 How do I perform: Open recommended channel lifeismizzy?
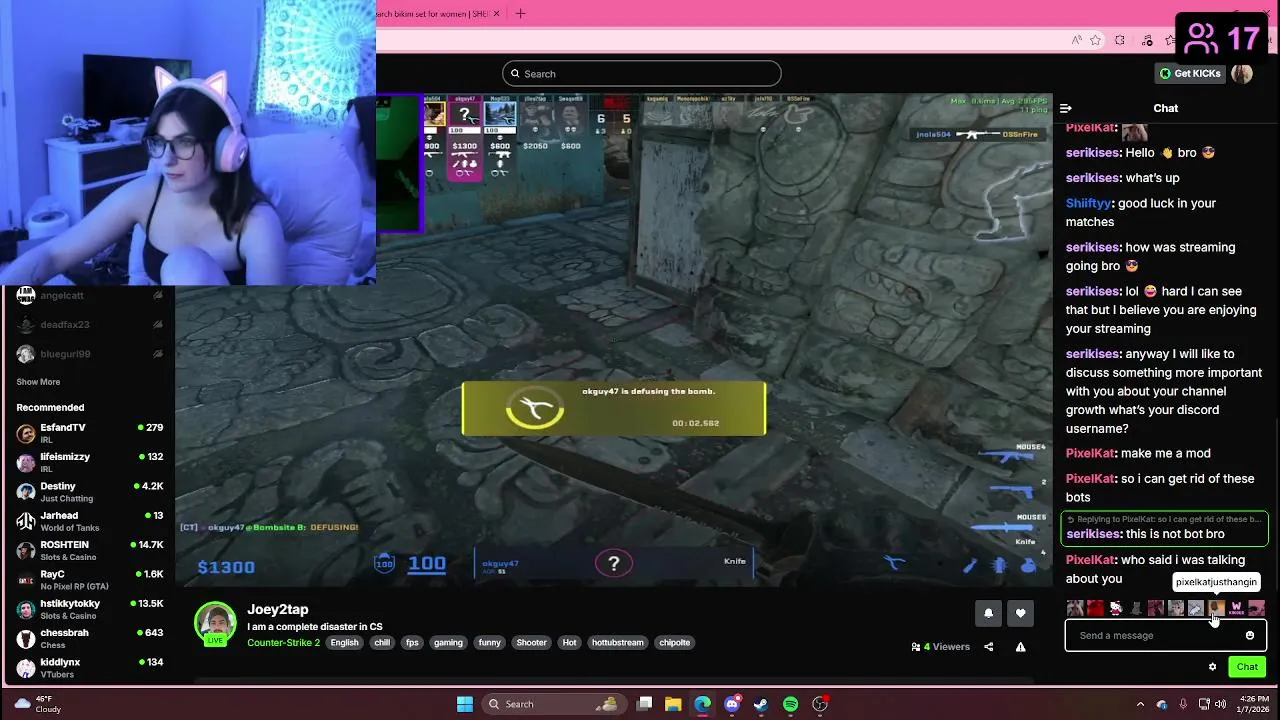click(90, 462)
